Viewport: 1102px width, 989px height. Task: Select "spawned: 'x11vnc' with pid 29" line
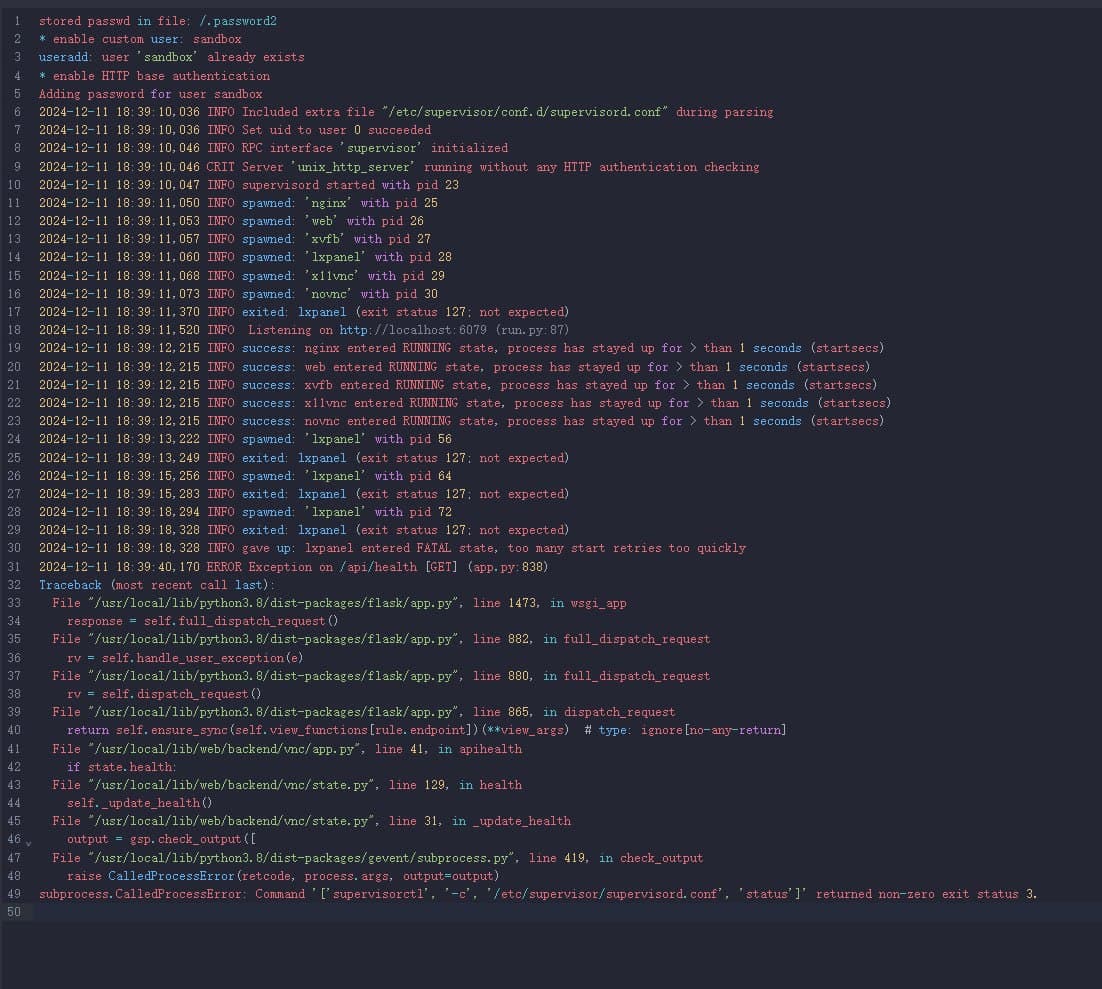(242, 276)
